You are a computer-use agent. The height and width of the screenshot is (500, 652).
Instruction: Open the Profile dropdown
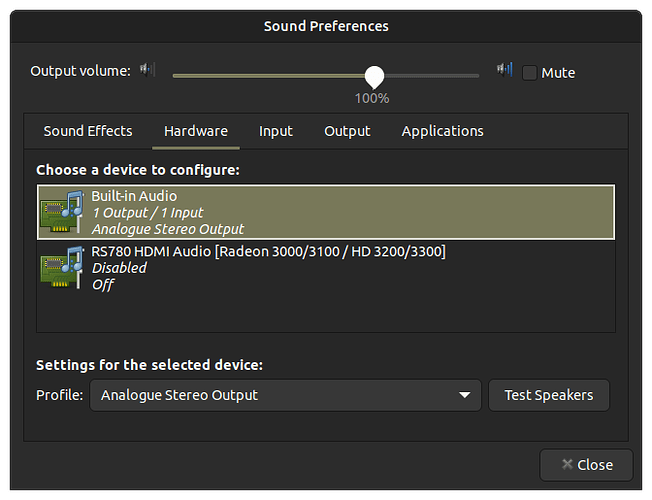tap(285, 395)
